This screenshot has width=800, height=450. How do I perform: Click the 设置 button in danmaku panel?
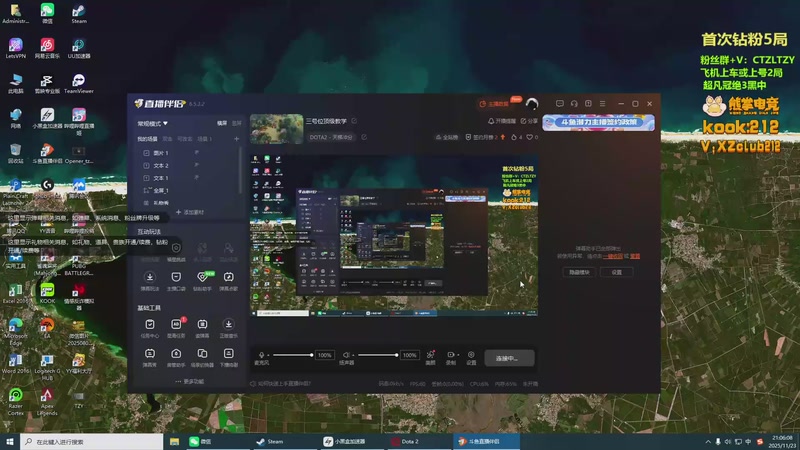[617, 272]
